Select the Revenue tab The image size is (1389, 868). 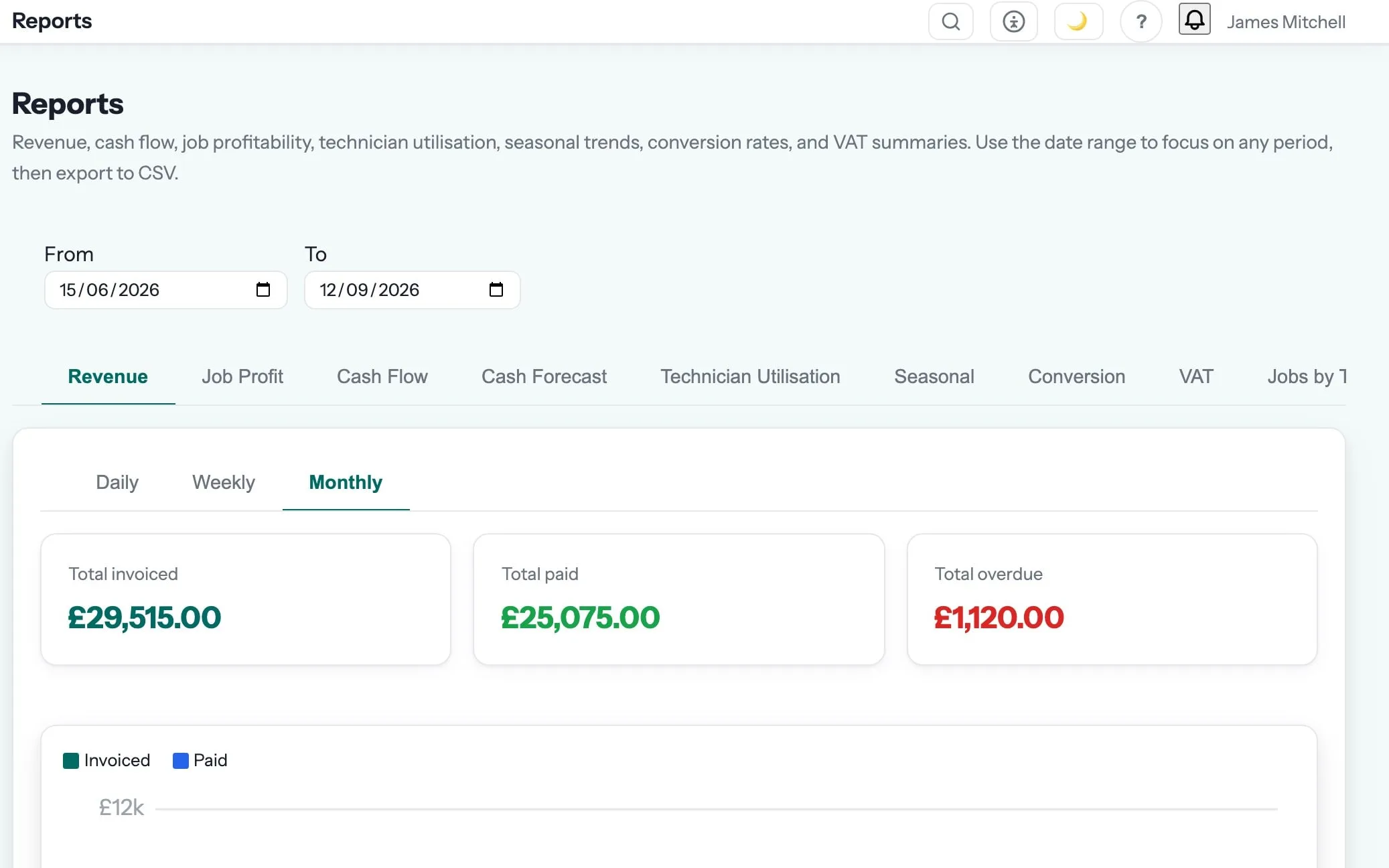108,376
